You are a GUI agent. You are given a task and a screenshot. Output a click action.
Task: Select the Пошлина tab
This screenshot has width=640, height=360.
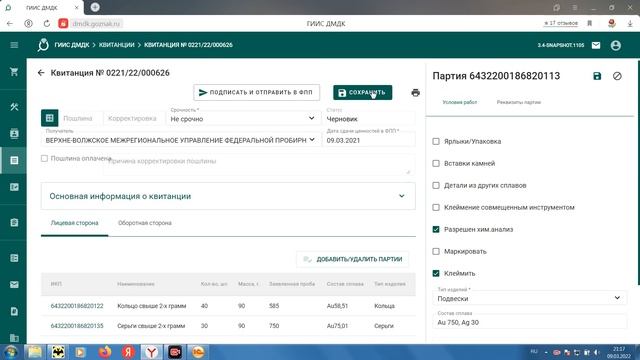pyautogui.click(x=78, y=118)
